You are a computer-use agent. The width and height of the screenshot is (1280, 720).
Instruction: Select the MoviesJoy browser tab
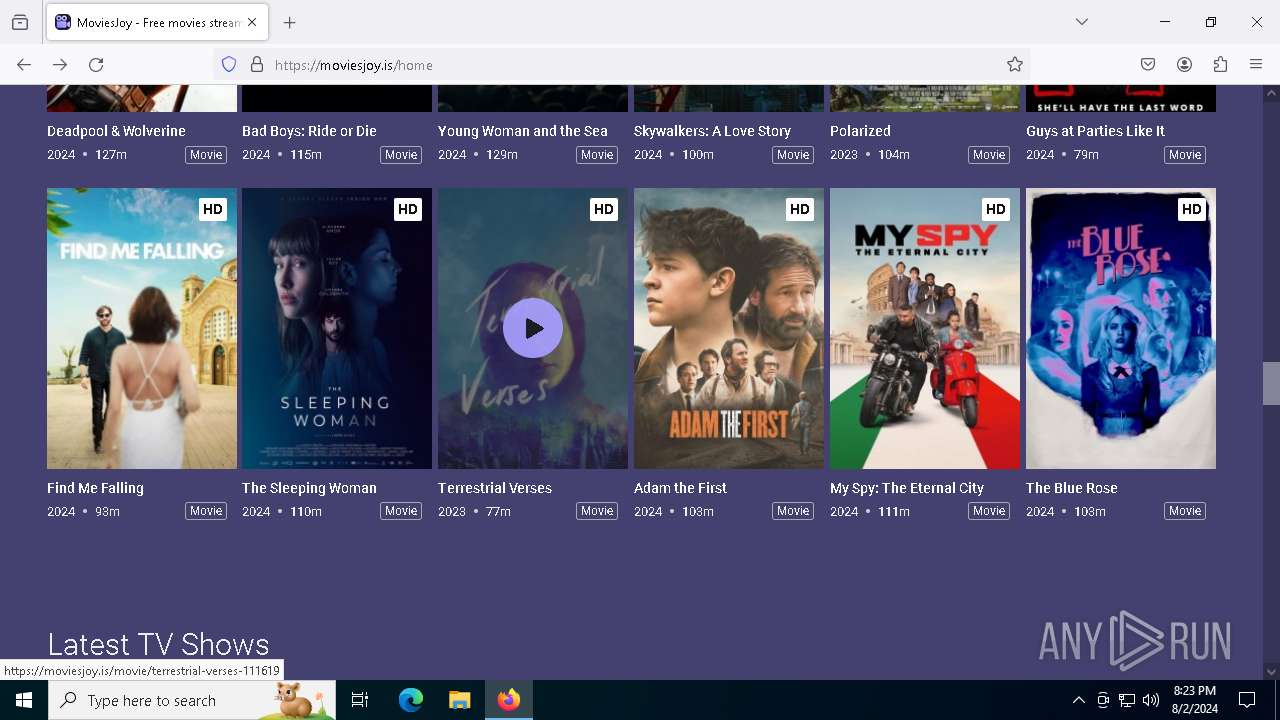click(x=157, y=22)
